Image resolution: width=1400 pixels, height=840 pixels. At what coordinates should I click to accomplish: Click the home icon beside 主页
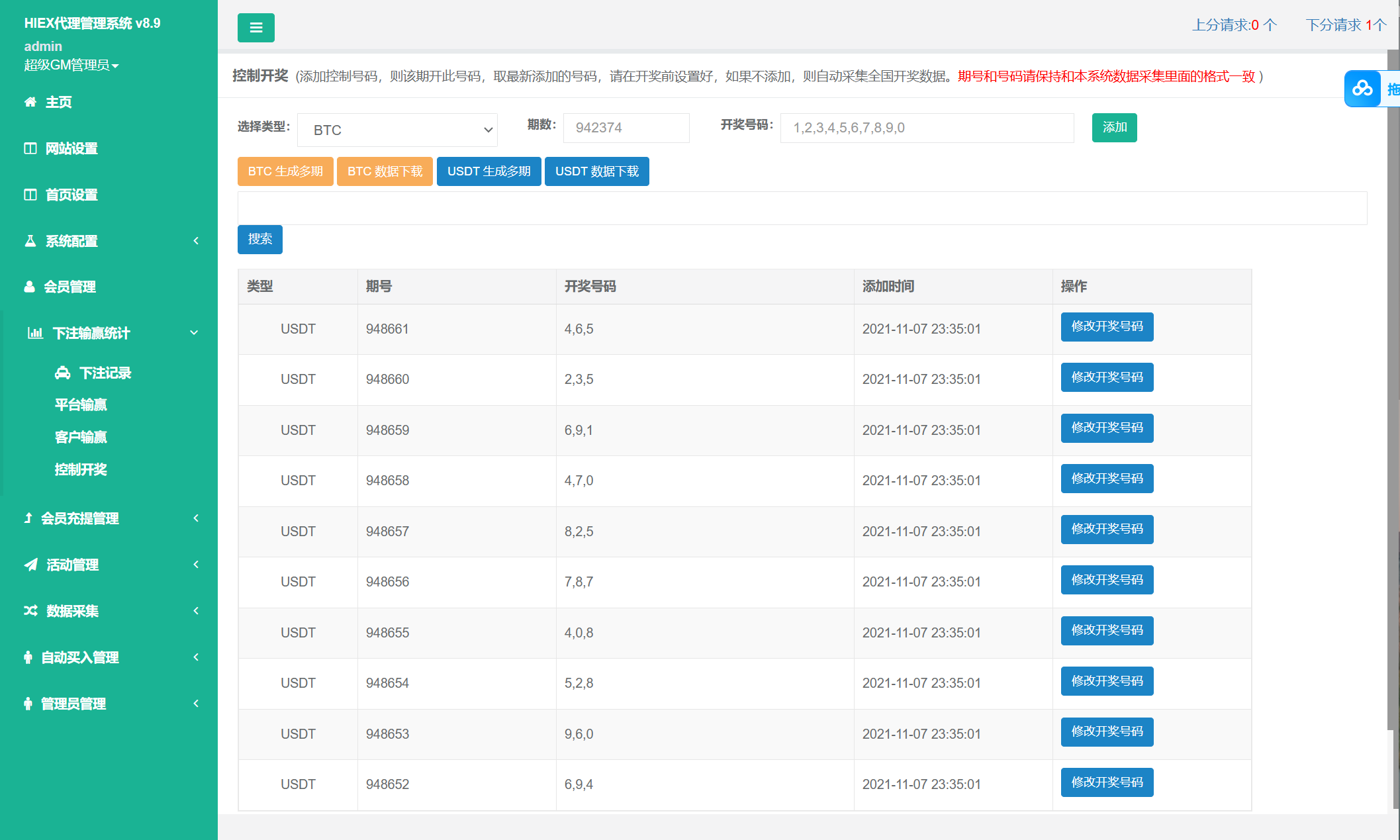pyautogui.click(x=30, y=102)
